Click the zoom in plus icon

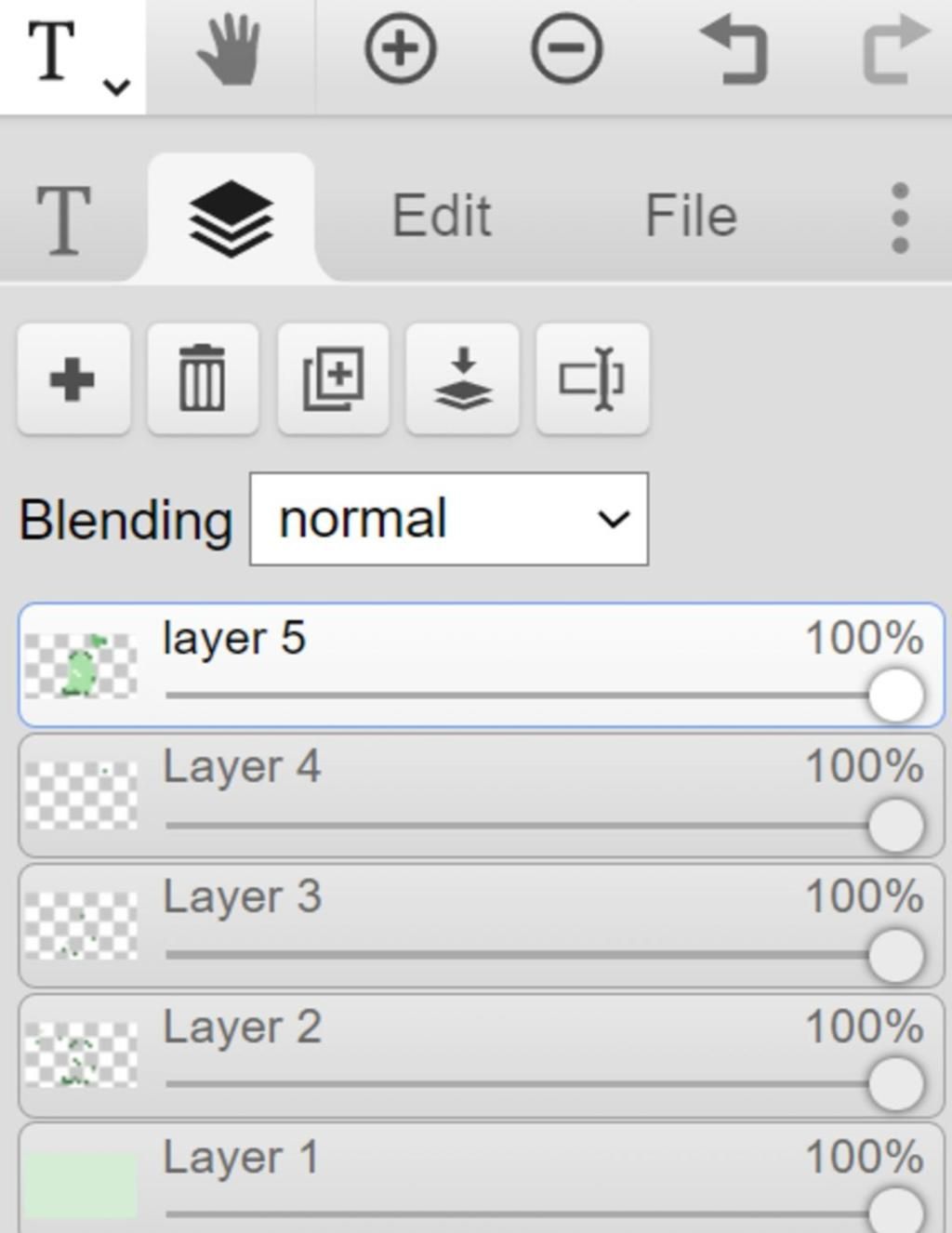(400, 48)
